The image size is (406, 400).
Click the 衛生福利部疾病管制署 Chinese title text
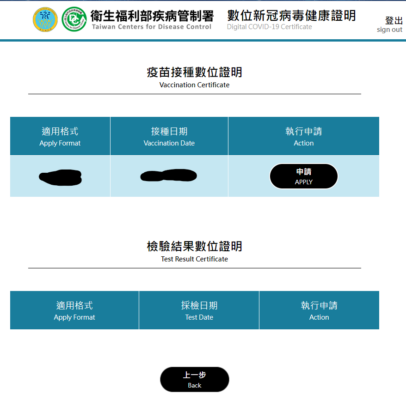[152, 16]
